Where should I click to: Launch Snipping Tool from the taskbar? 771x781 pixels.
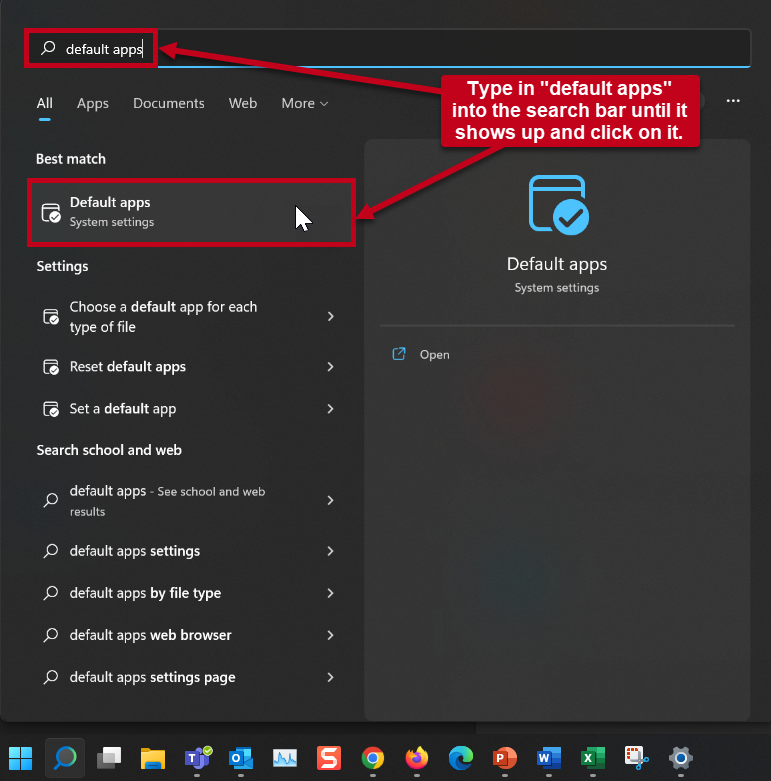point(637,758)
